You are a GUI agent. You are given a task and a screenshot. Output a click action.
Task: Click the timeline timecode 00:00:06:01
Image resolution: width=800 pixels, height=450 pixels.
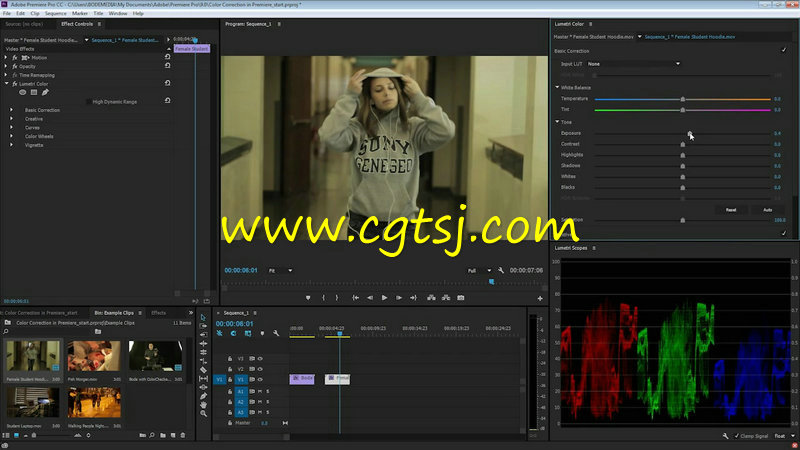(234, 323)
